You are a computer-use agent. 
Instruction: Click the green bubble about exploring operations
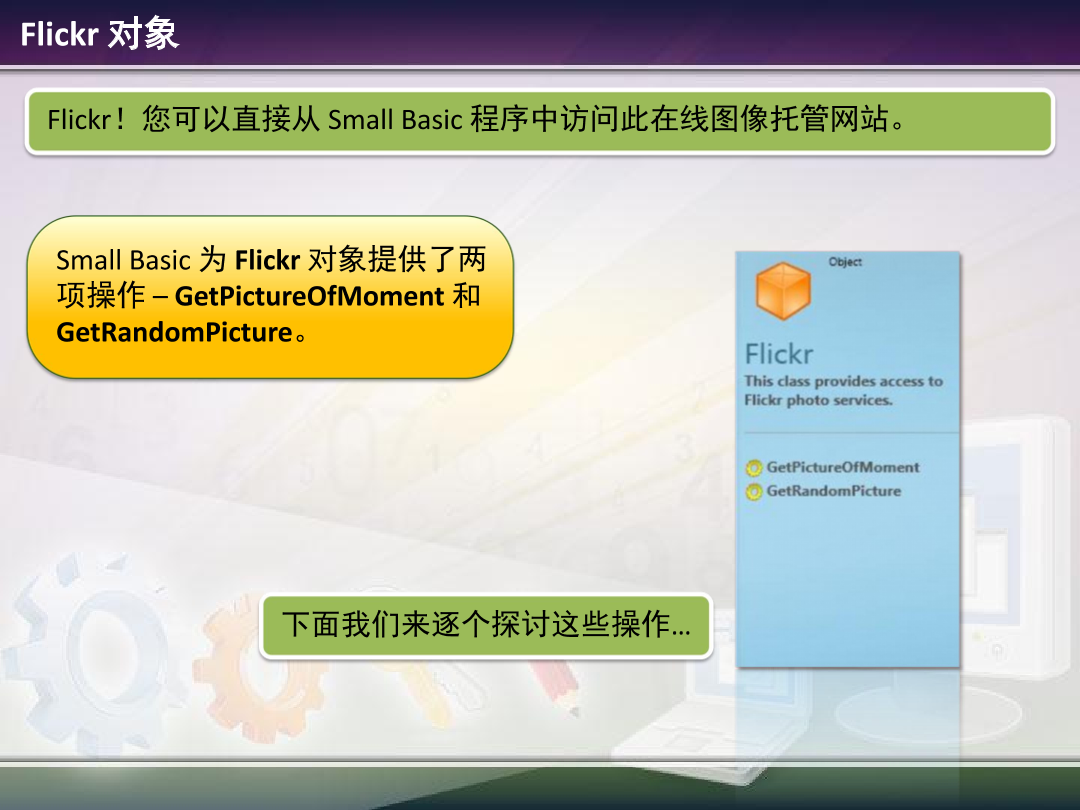pos(487,626)
